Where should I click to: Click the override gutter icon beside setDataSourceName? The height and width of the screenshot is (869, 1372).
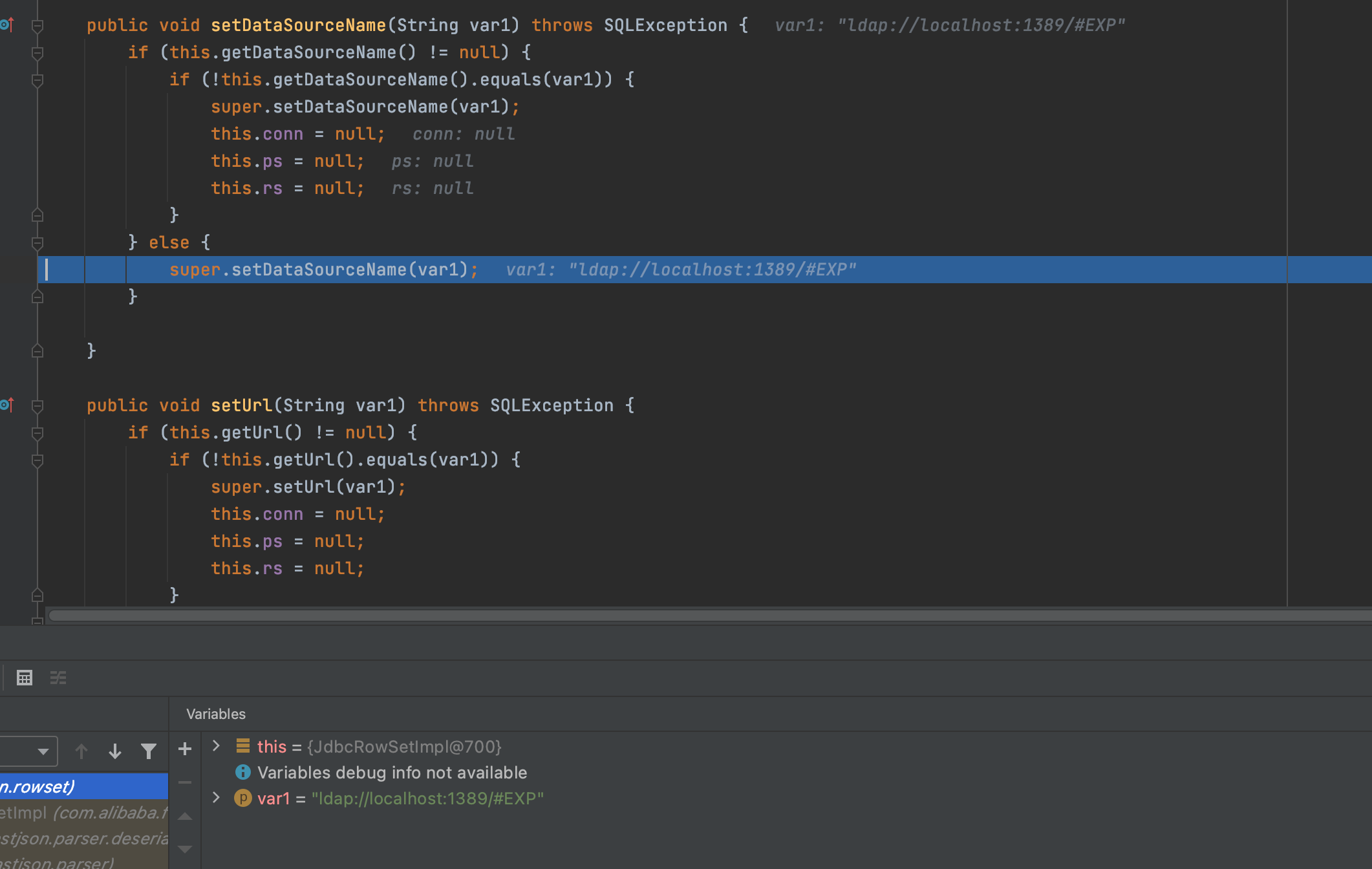pyautogui.click(x=6, y=25)
